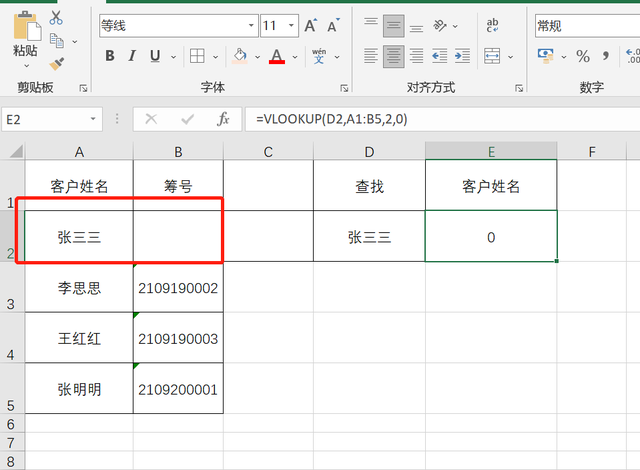The width and height of the screenshot is (640, 470).
Task: Select cell containing 王红红
Action: tap(79, 338)
